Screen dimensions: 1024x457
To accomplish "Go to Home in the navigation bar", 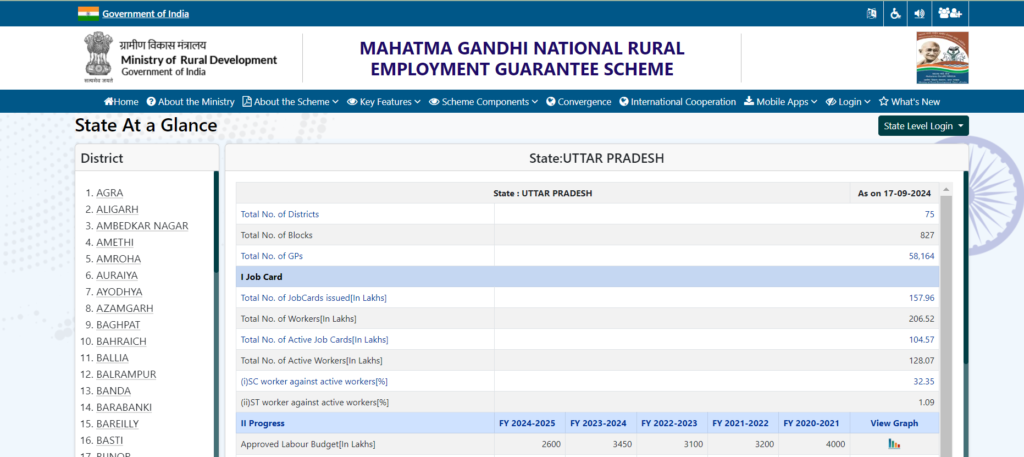I will point(121,102).
